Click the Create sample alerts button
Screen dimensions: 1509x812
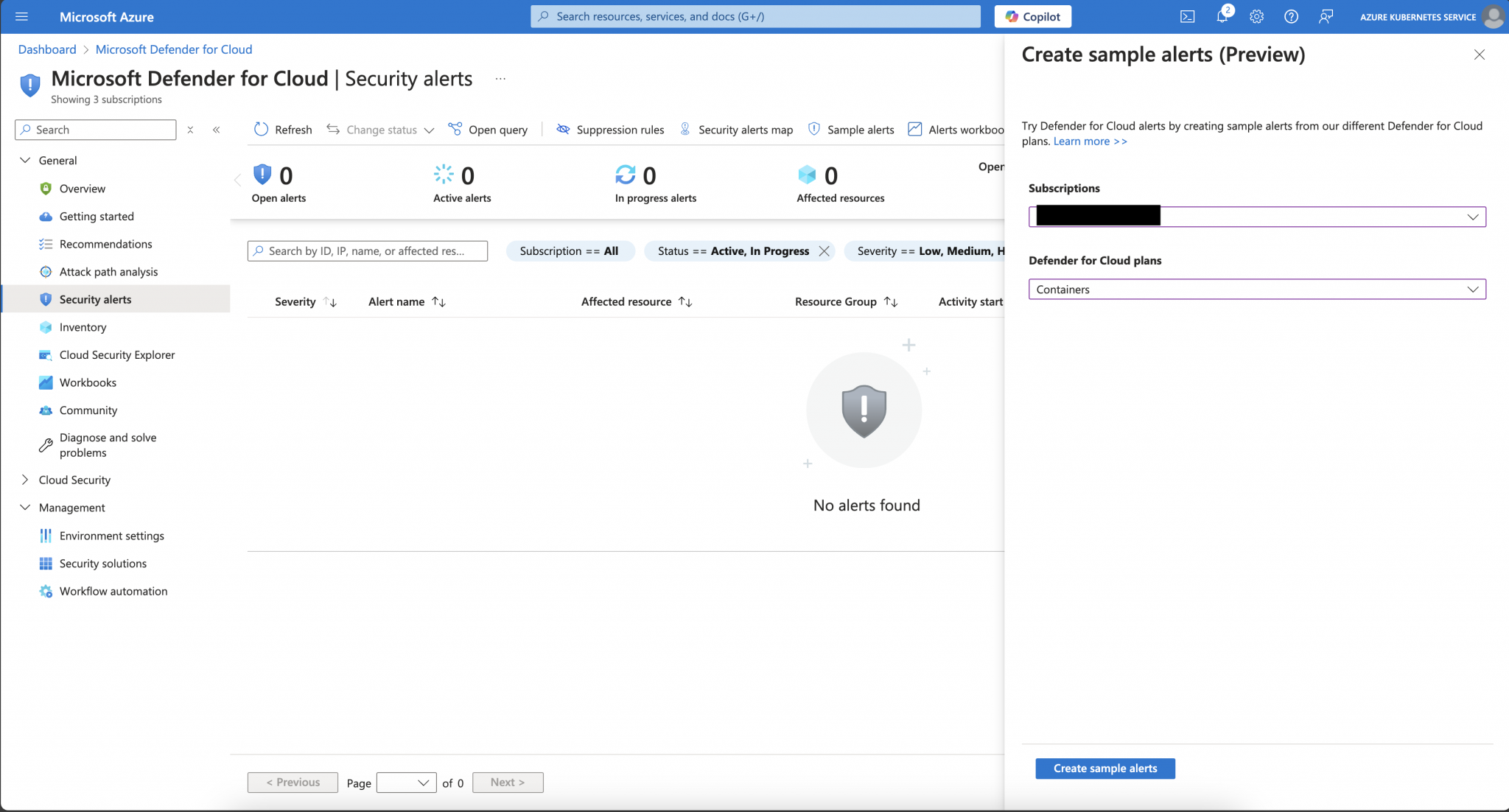1104,768
